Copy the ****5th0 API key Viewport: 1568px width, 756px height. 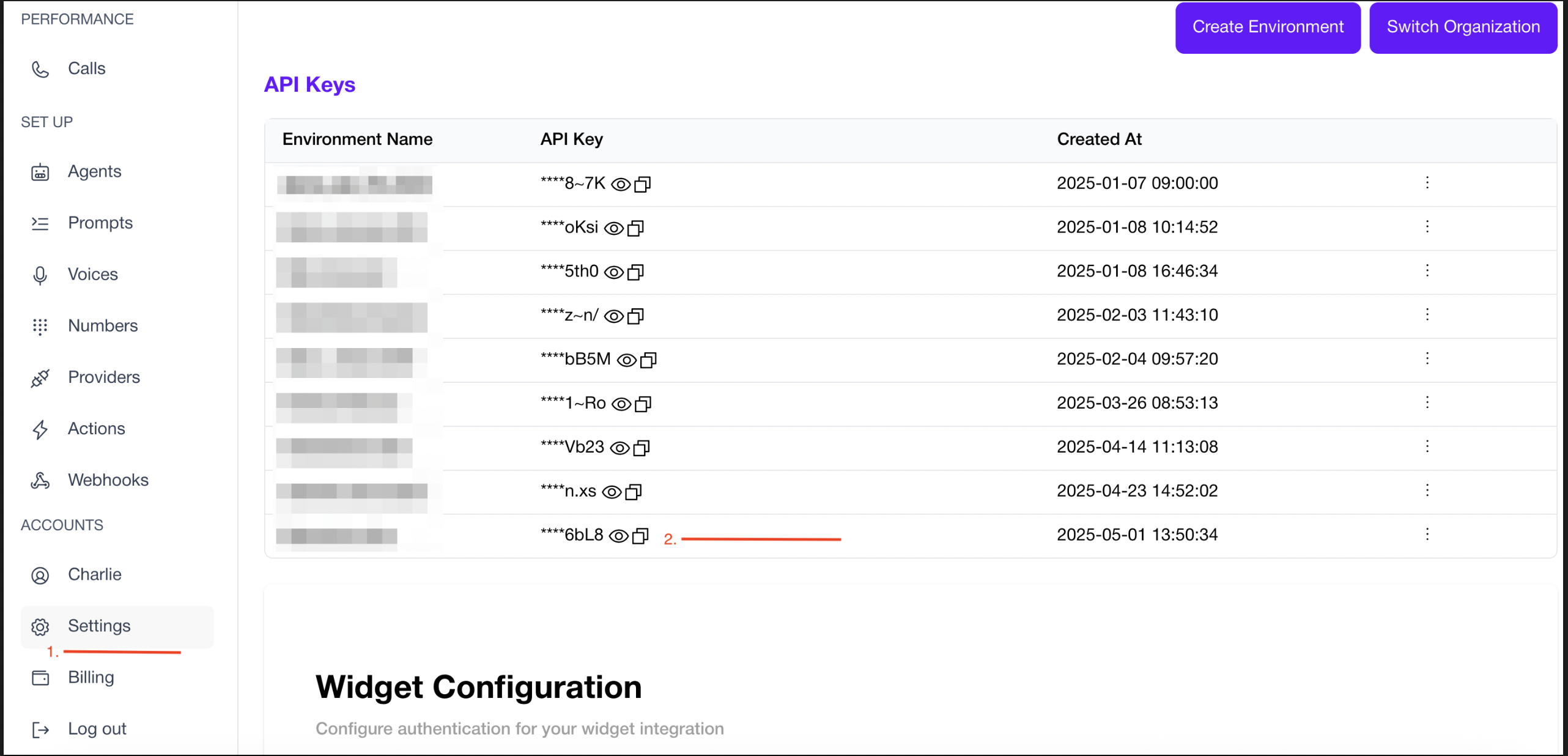coord(636,272)
